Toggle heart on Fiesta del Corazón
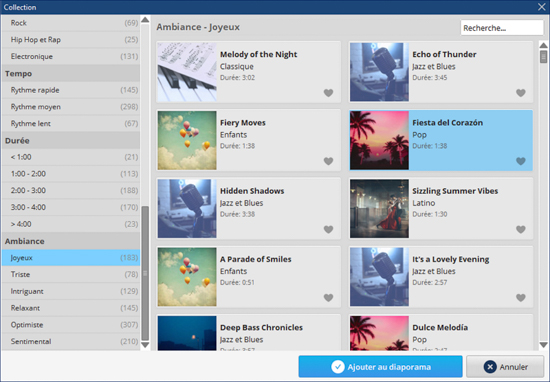 click(x=521, y=161)
